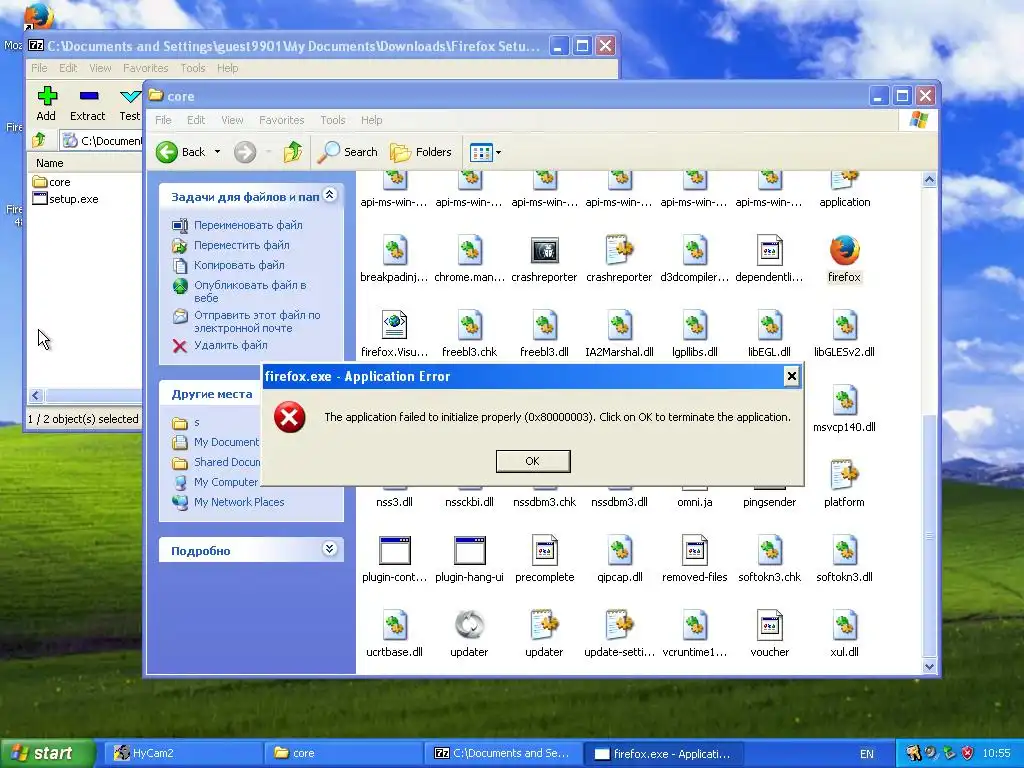The width and height of the screenshot is (1024, 768).
Task: Select qipcap.dll file
Action: [x=619, y=560]
